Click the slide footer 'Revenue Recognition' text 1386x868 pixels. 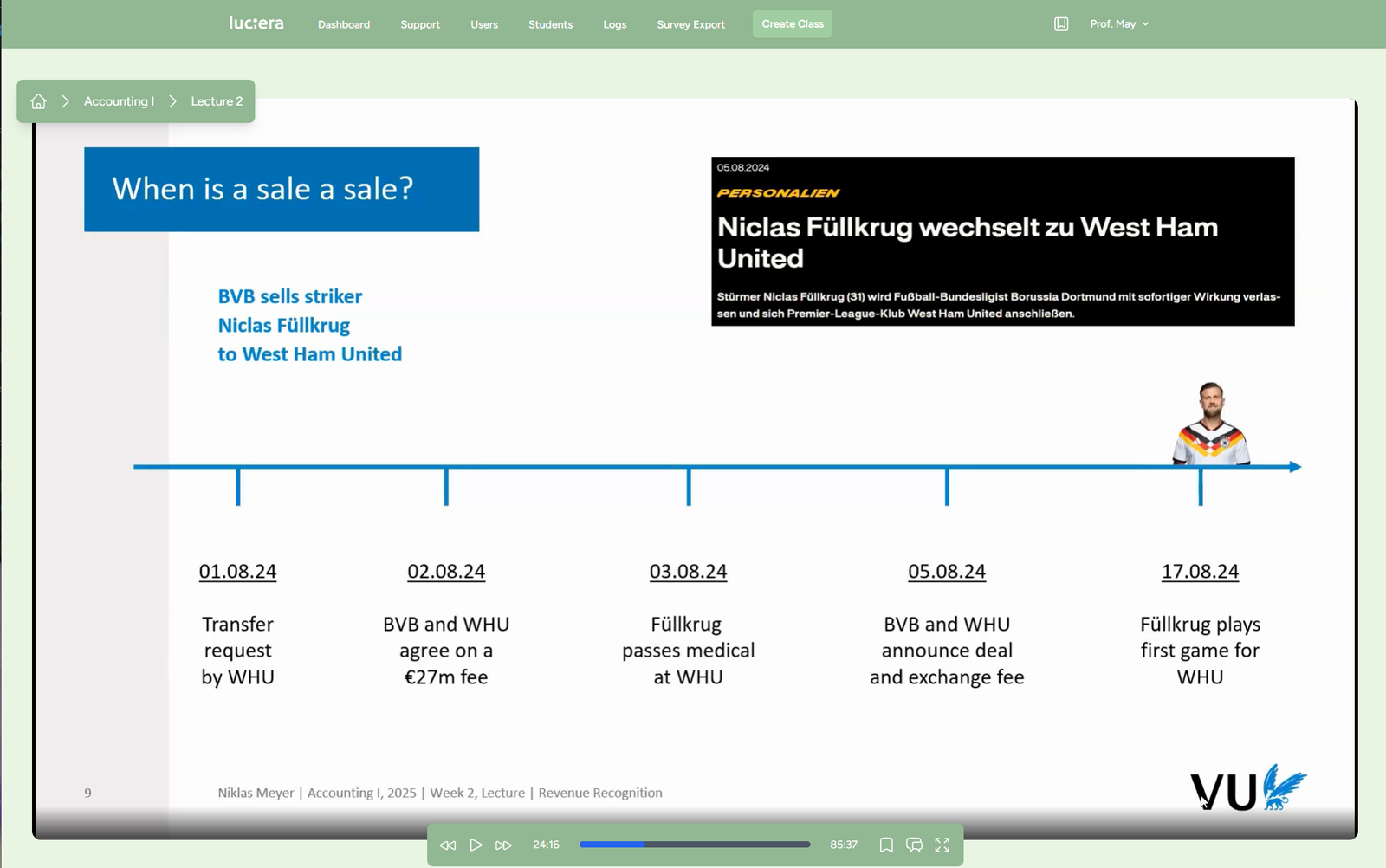point(600,793)
